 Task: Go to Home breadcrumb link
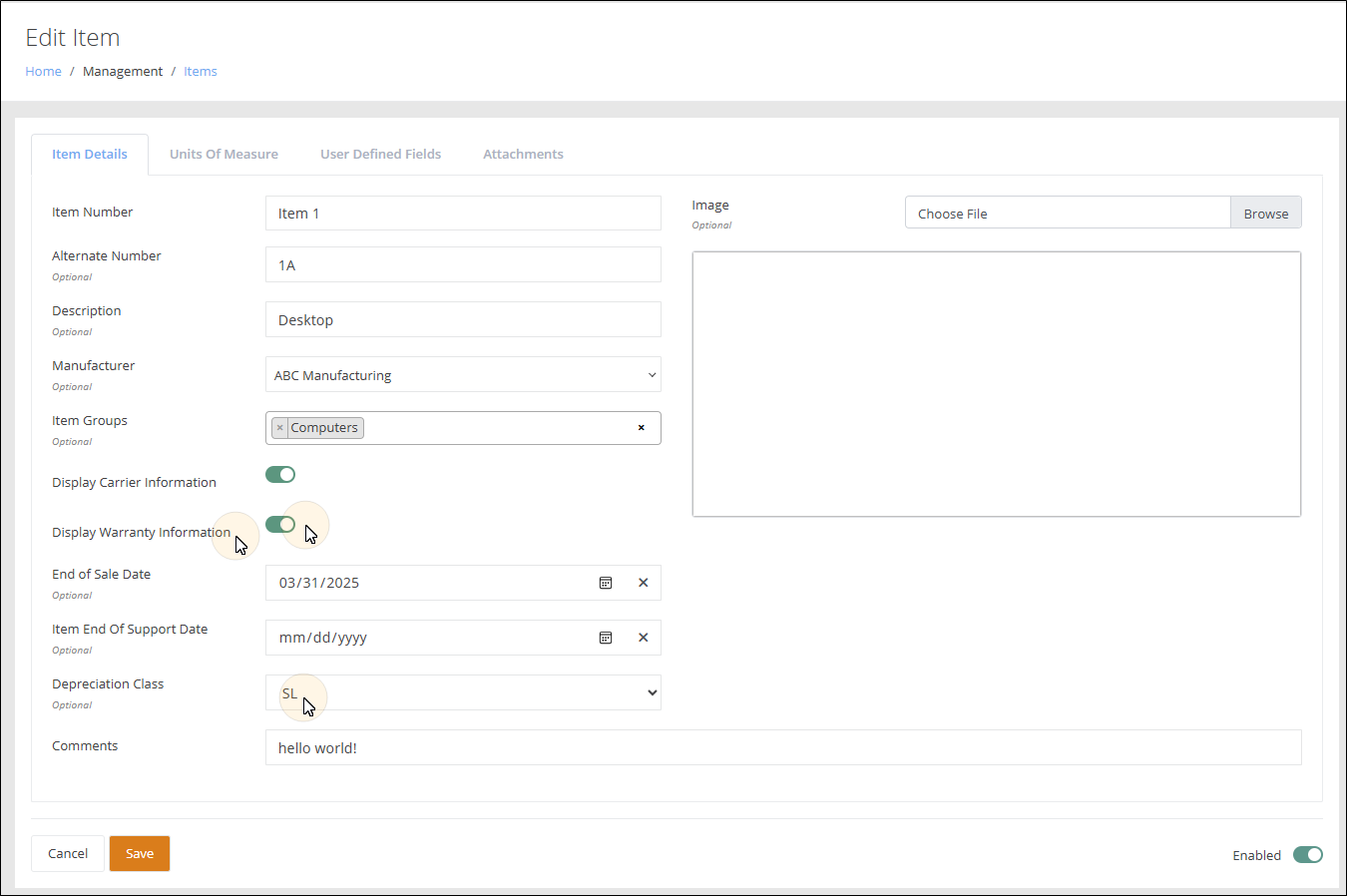[x=43, y=71]
